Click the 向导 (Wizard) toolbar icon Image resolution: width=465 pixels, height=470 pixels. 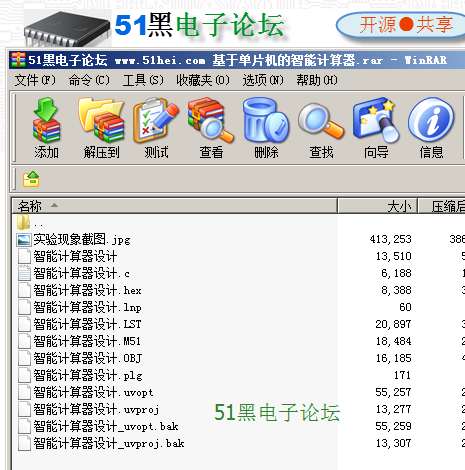(376, 120)
